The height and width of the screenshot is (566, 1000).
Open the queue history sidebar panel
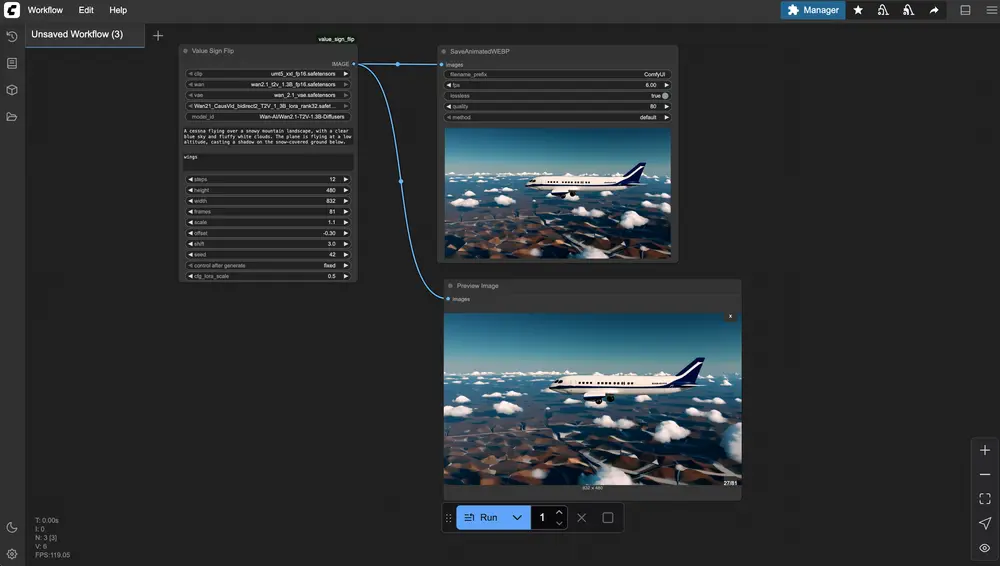(x=12, y=36)
